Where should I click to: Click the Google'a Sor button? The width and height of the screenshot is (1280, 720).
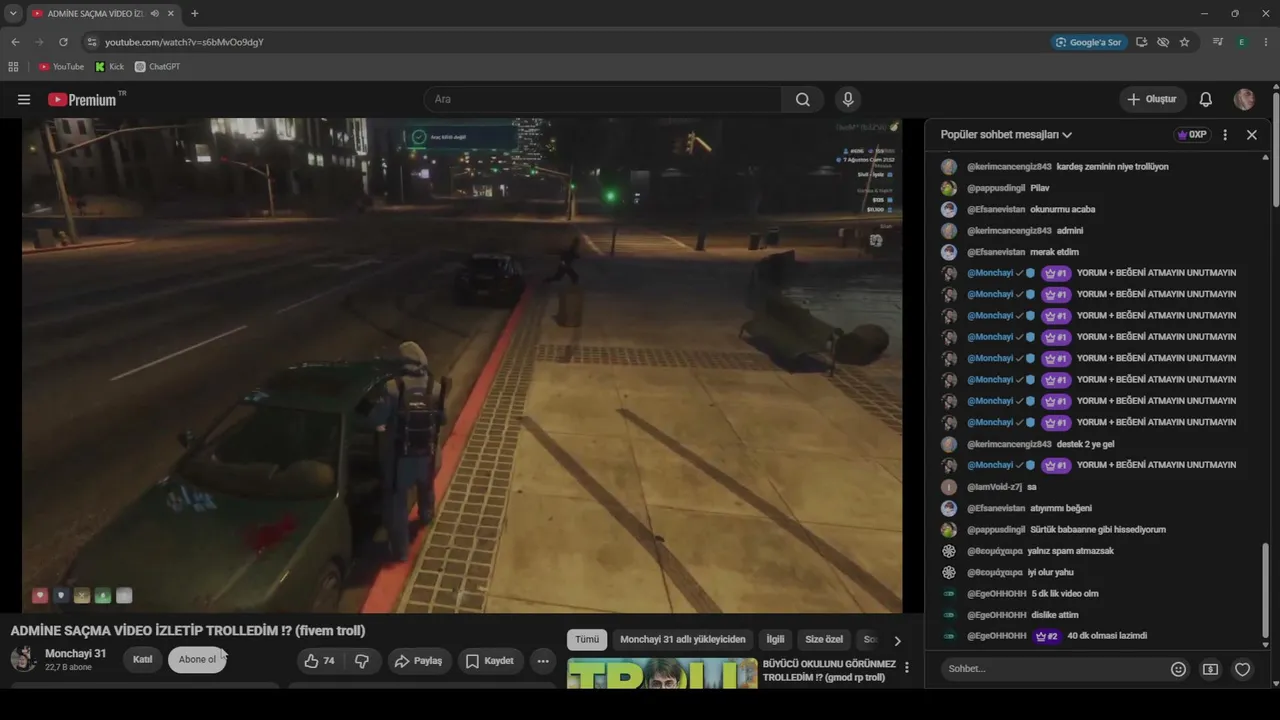(1089, 42)
